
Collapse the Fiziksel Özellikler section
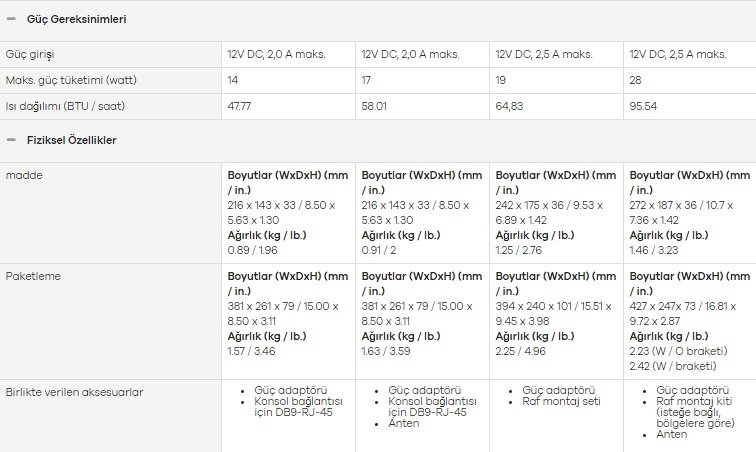(11, 140)
